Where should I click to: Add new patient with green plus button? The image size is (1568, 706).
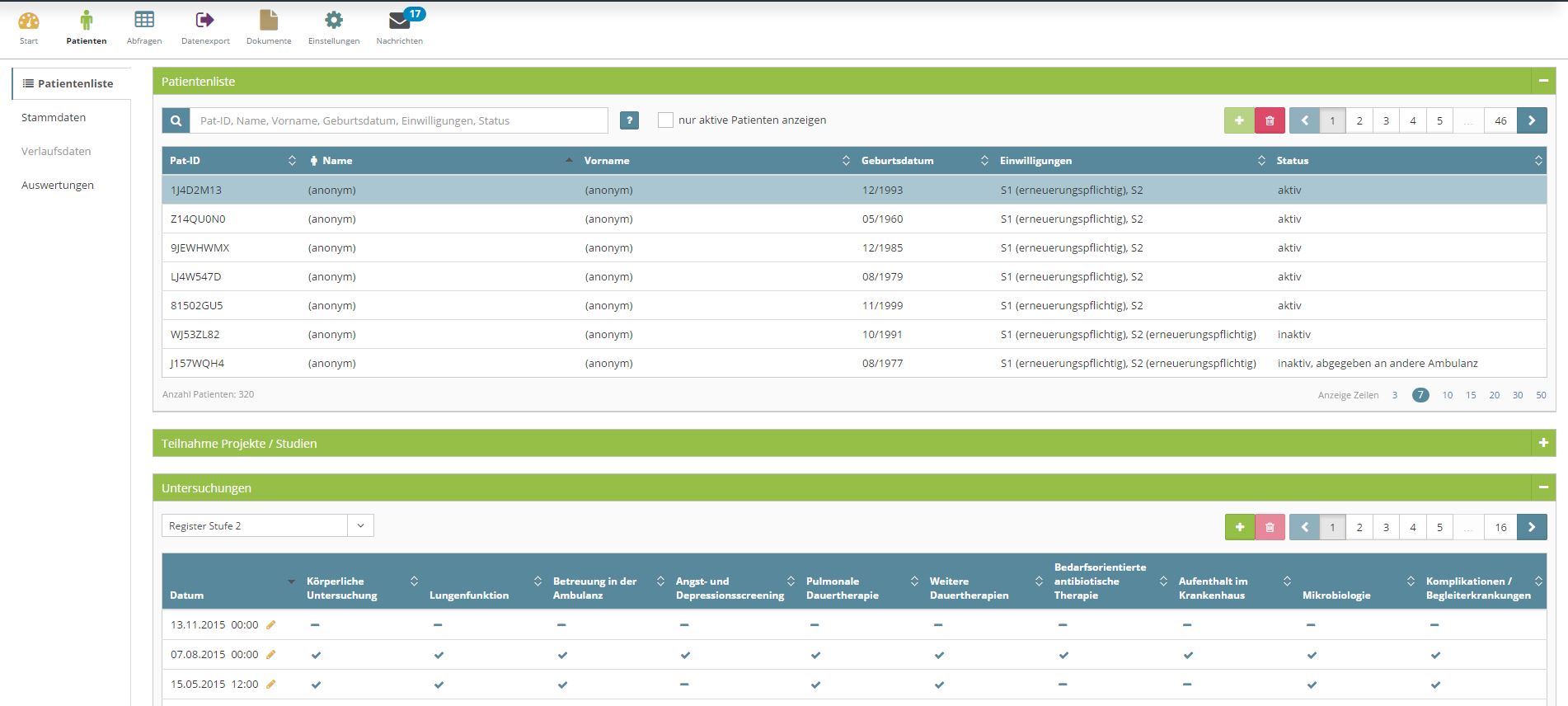1239,120
